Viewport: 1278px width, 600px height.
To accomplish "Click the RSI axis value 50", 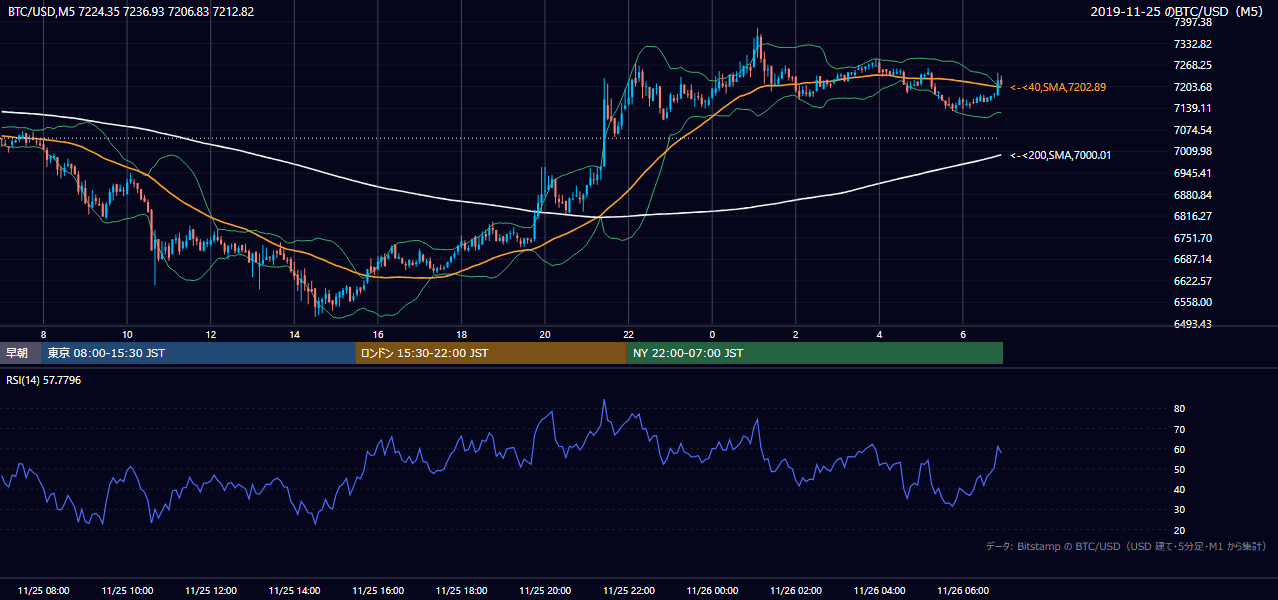I will tap(1180, 469).
